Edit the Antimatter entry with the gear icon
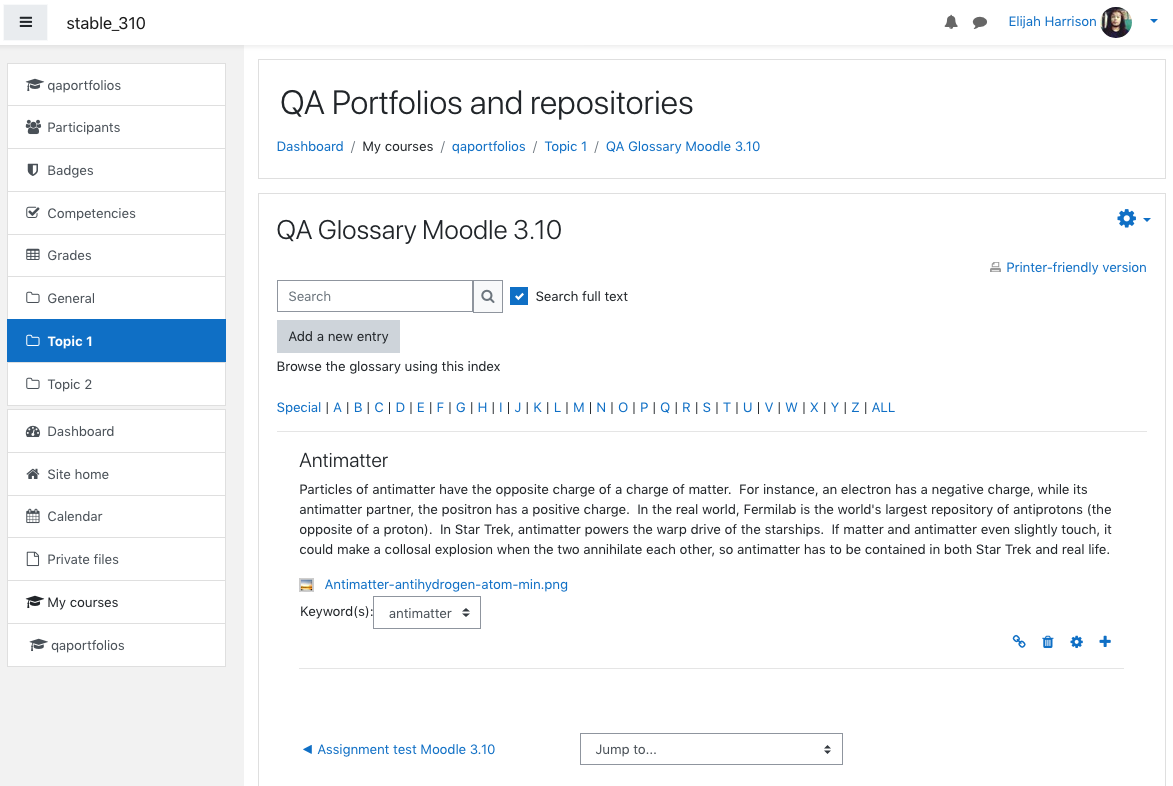The width and height of the screenshot is (1173, 786). click(x=1076, y=642)
